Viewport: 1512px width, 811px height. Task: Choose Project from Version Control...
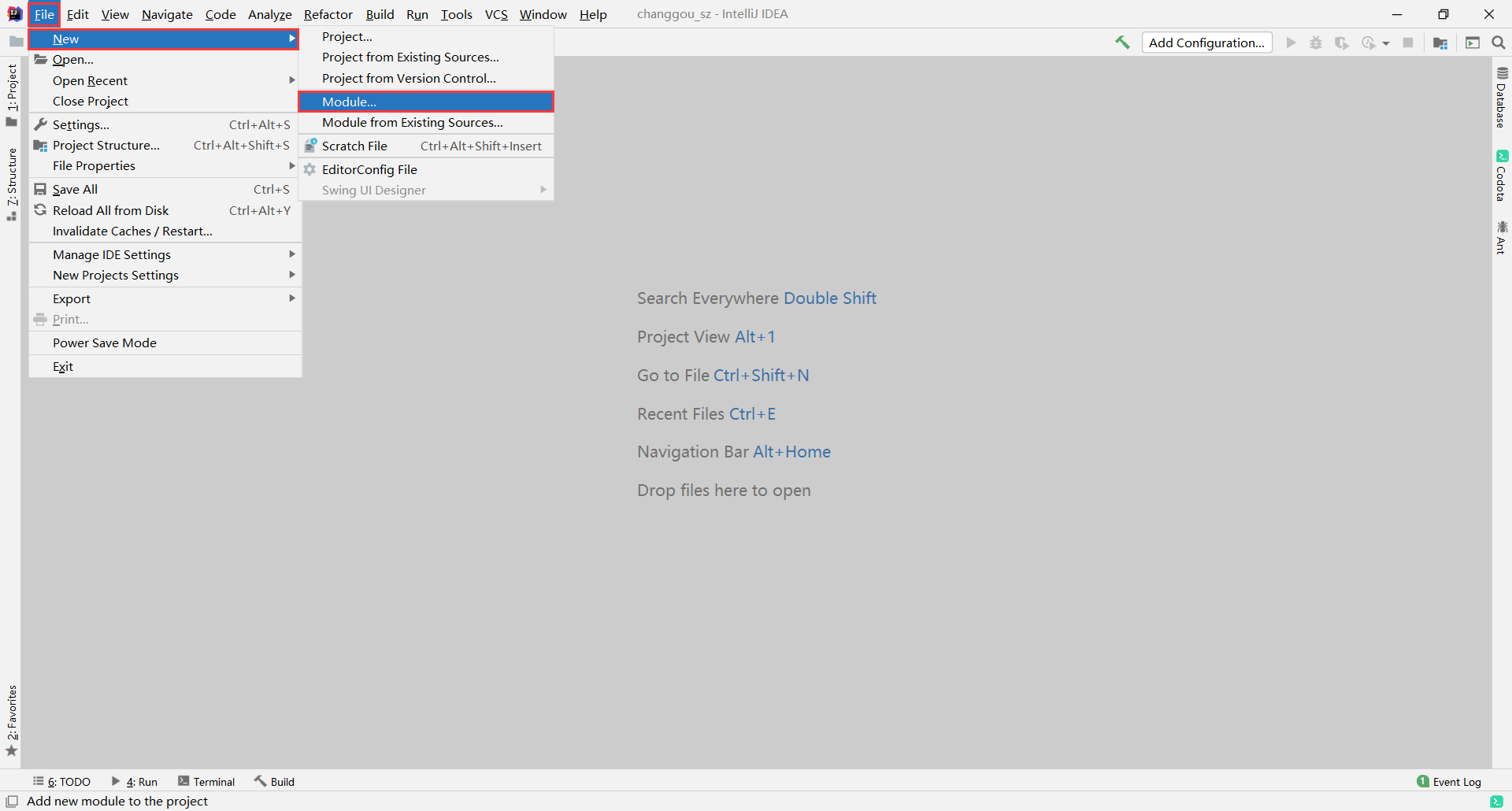pos(426,78)
